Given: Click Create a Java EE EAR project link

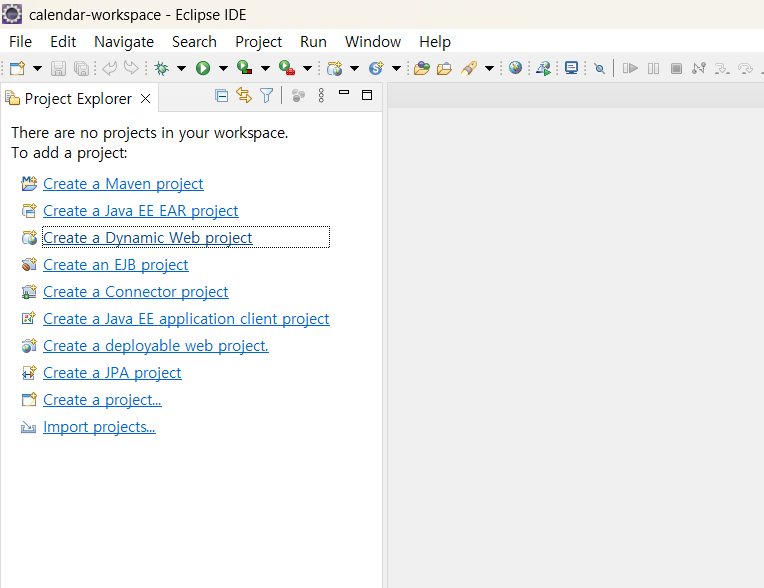Looking at the screenshot, I should (141, 210).
